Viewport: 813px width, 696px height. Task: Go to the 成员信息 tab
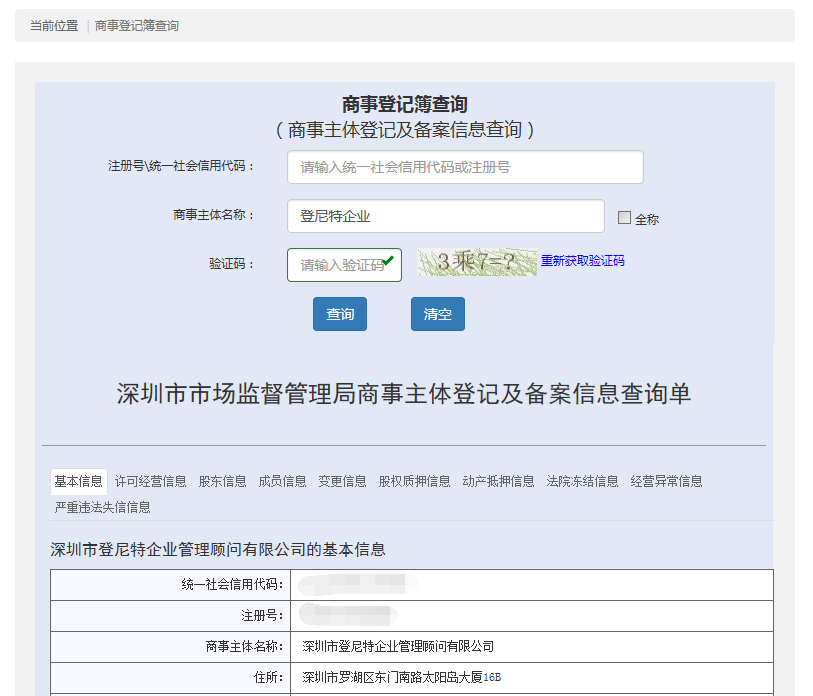click(x=282, y=481)
